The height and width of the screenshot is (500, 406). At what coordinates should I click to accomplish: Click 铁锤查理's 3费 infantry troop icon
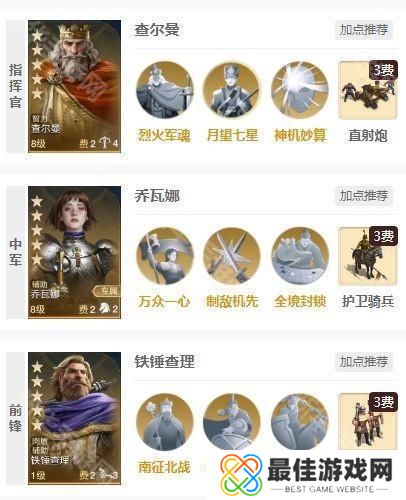368,421
